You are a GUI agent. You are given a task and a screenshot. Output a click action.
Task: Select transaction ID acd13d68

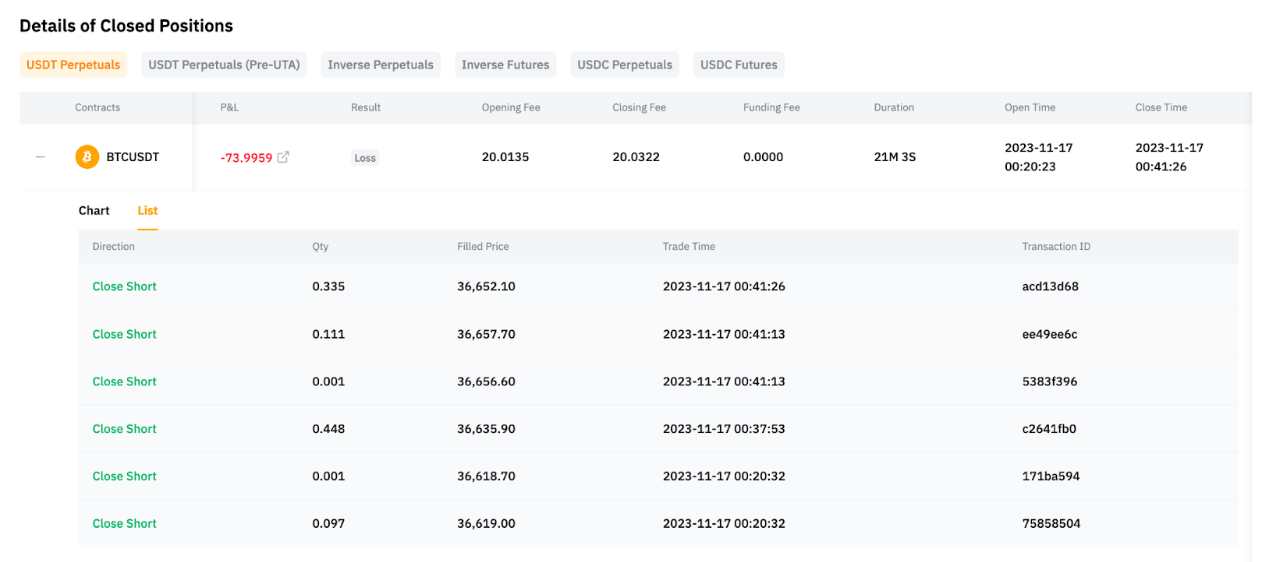pyautogui.click(x=1050, y=287)
